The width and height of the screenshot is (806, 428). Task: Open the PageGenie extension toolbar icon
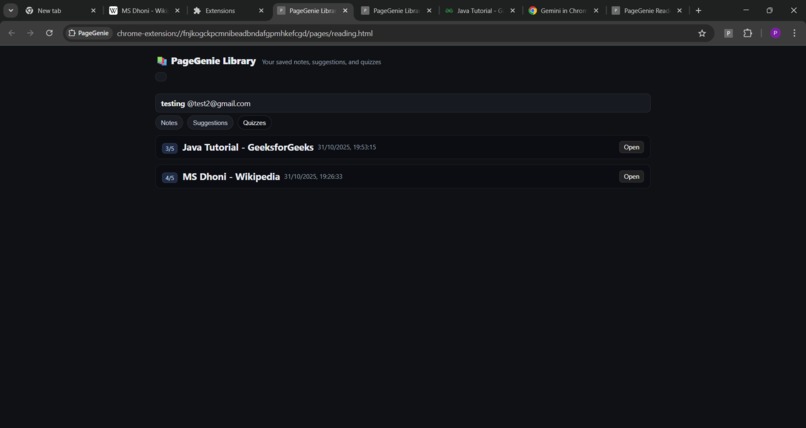(x=728, y=33)
